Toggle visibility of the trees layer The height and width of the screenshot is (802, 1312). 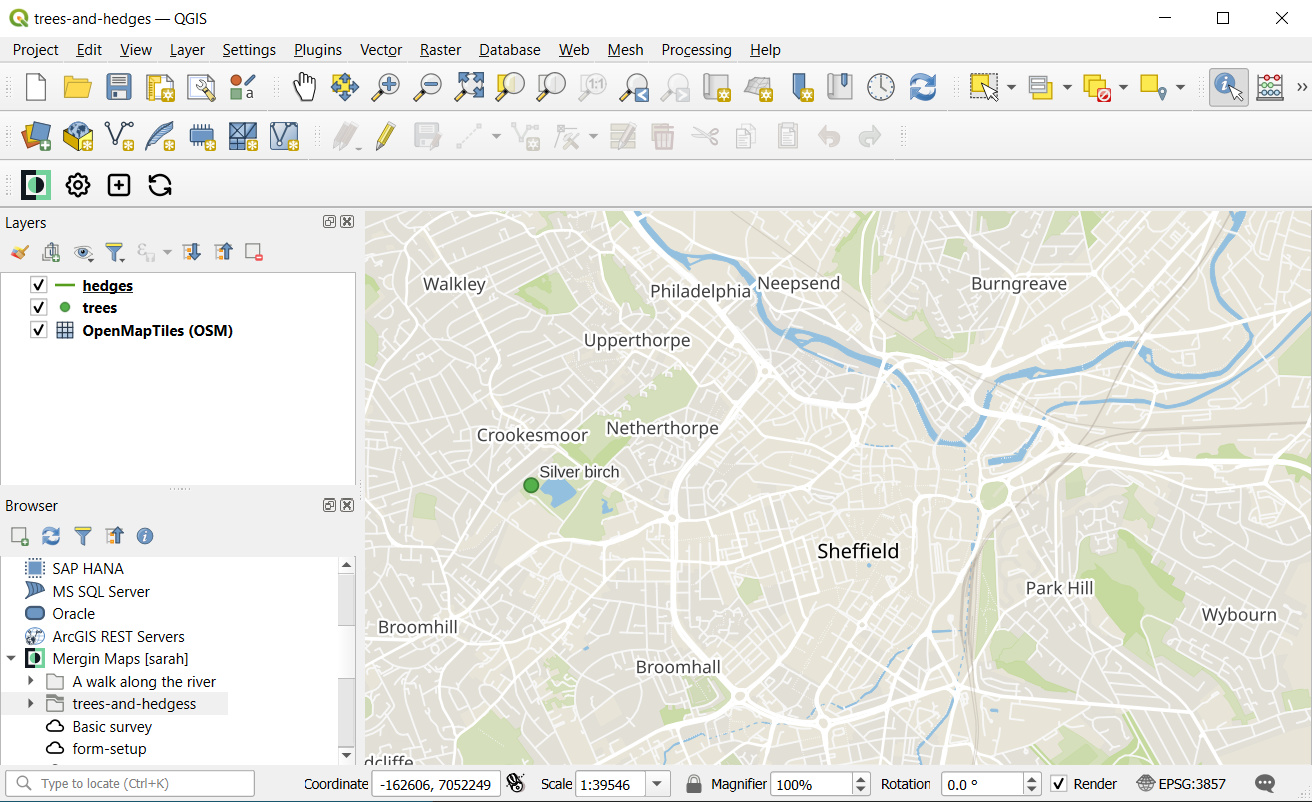pyautogui.click(x=38, y=308)
